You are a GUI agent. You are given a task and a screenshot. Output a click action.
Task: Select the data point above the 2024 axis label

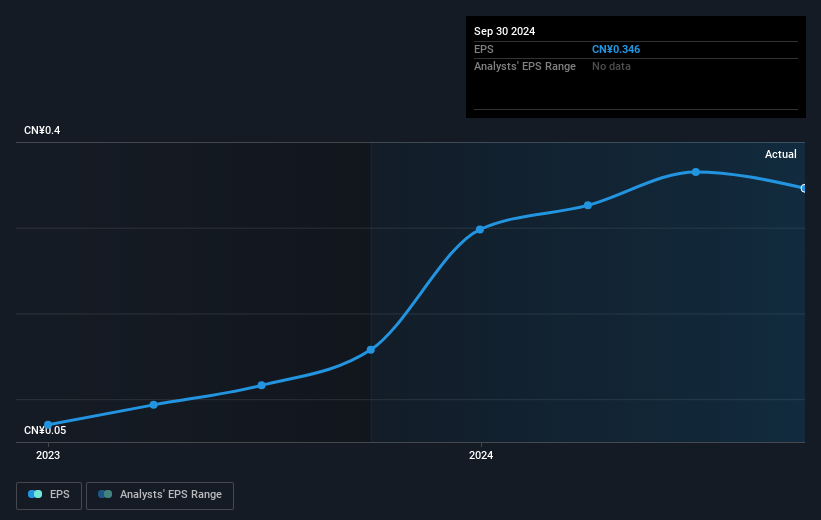click(x=480, y=229)
